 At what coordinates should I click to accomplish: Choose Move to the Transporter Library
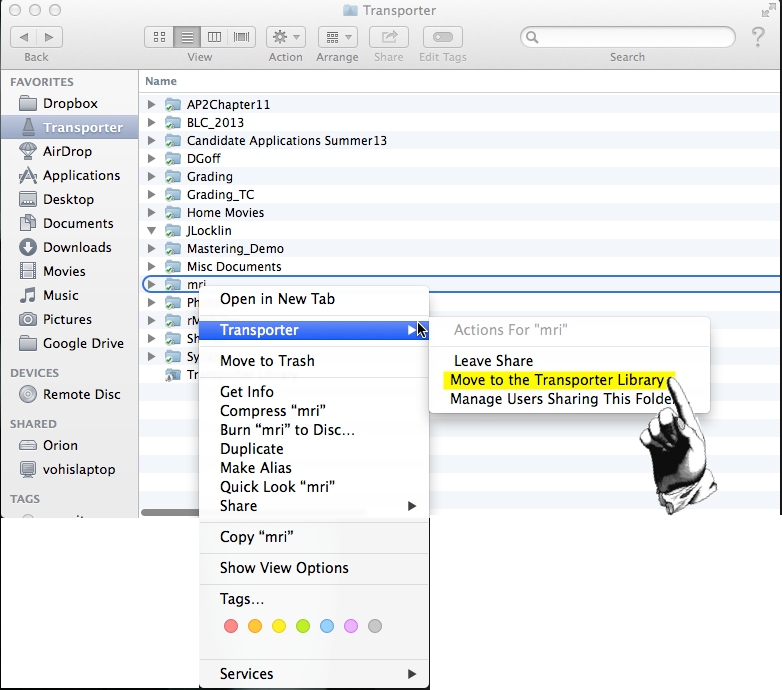click(569, 380)
